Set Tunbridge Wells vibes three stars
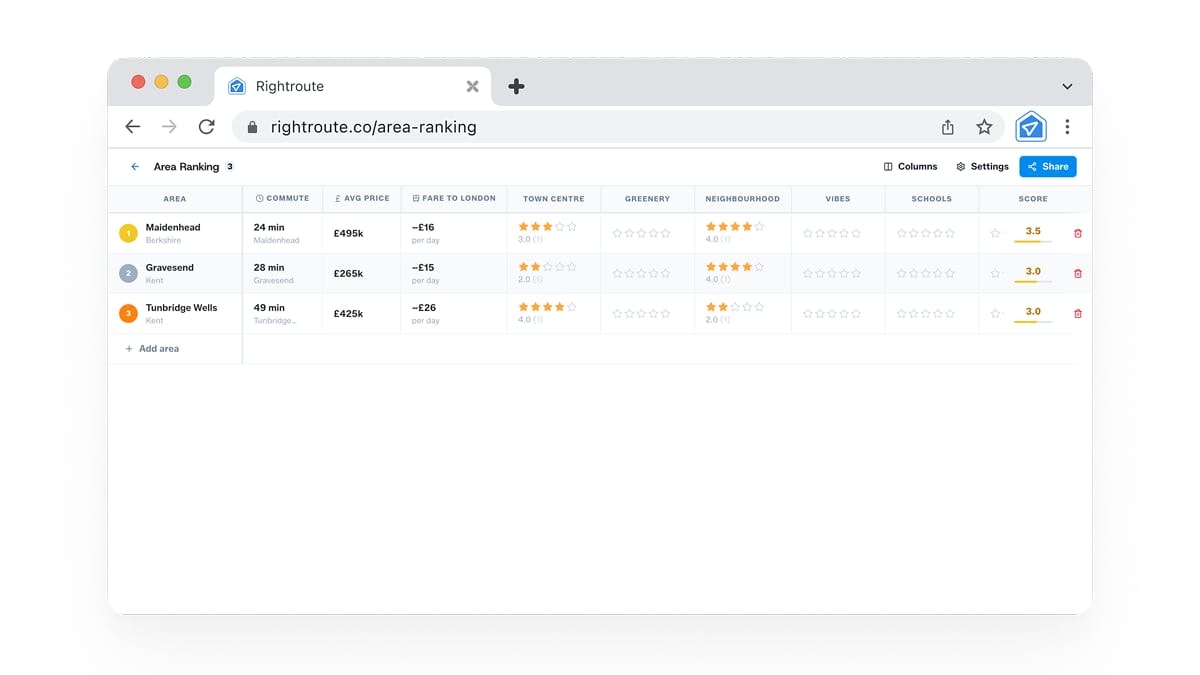1200x675 pixels. tap(832, 313)
